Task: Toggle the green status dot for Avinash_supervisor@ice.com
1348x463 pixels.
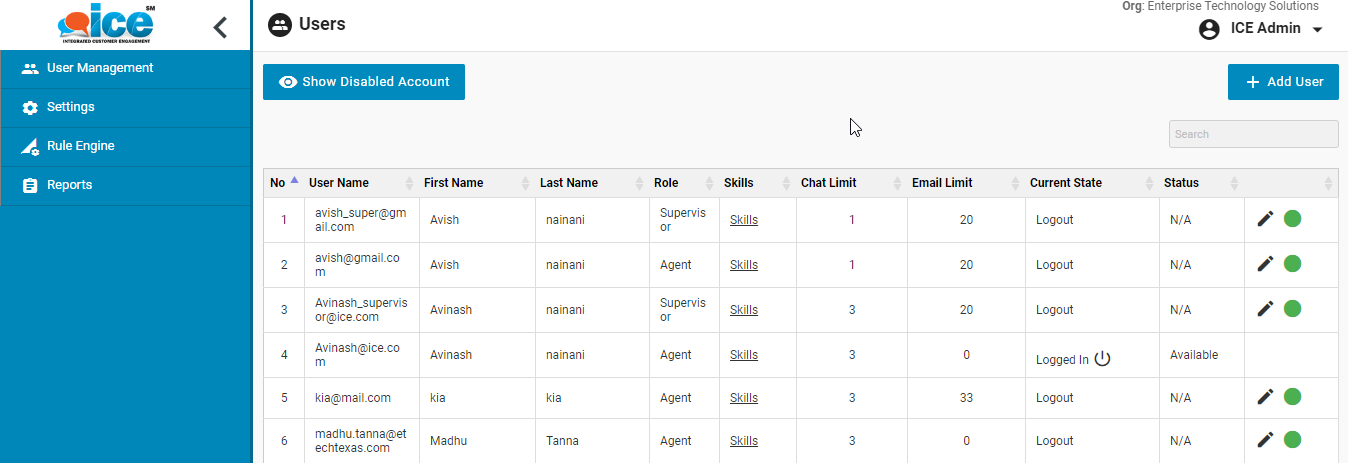Action: [x=1292, y=309]
